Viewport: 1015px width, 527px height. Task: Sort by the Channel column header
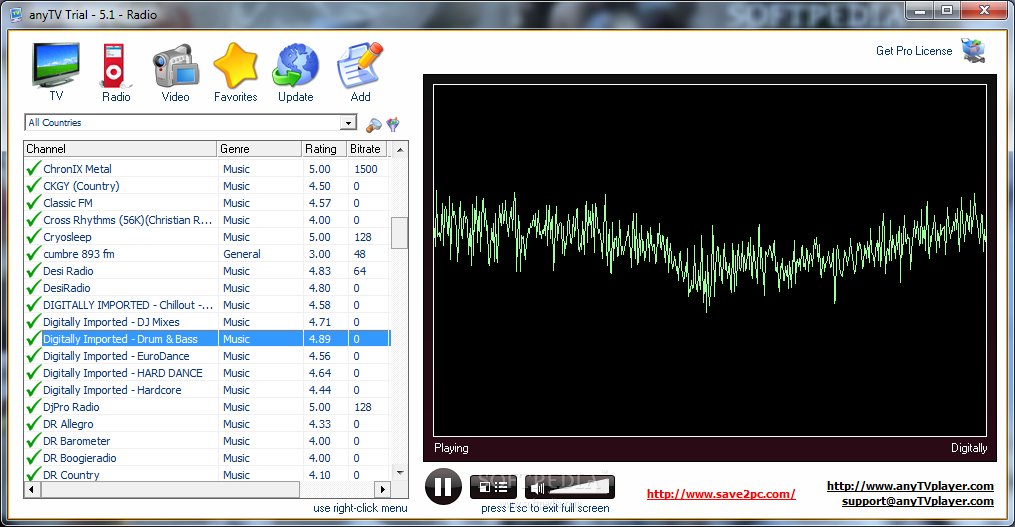coord(120,149)
